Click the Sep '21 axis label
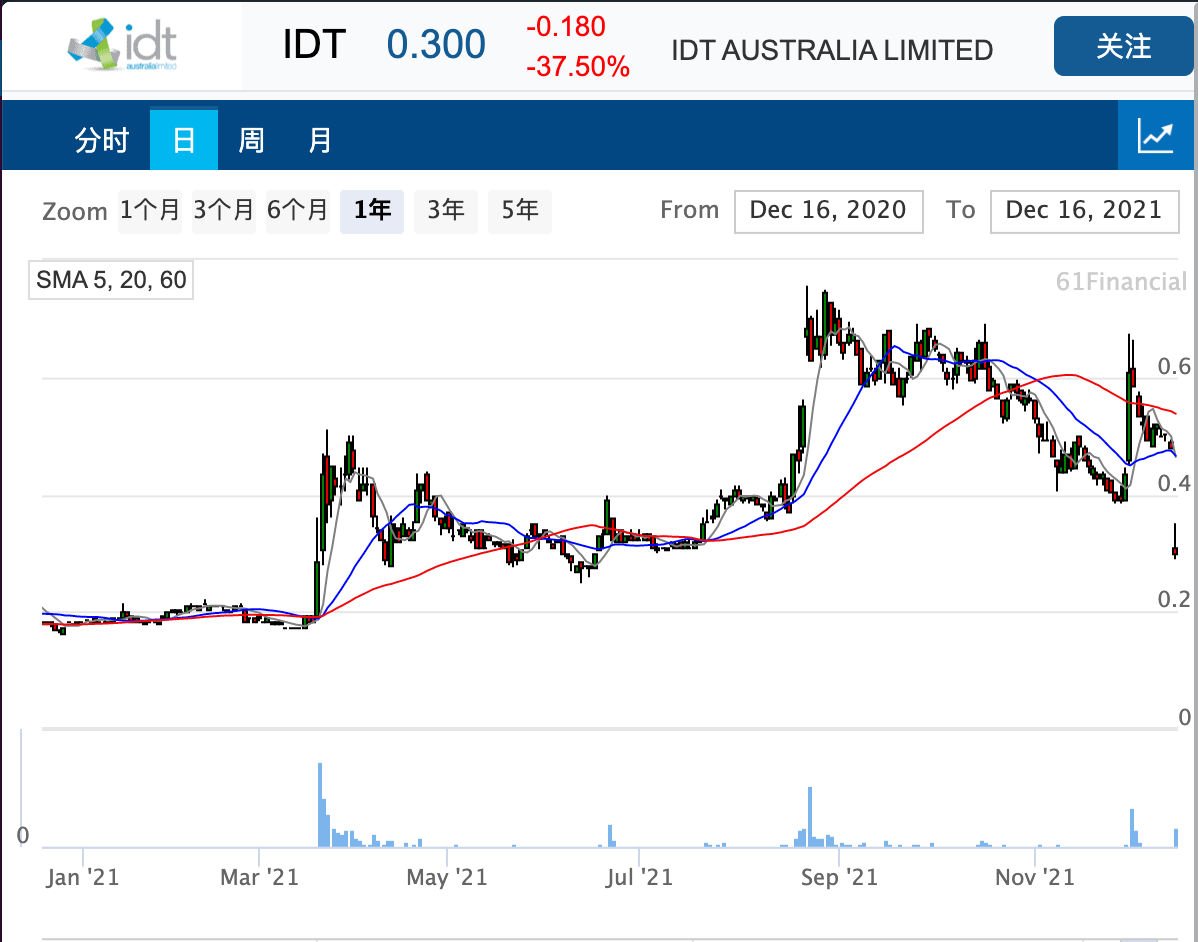 tap(839, 877)
